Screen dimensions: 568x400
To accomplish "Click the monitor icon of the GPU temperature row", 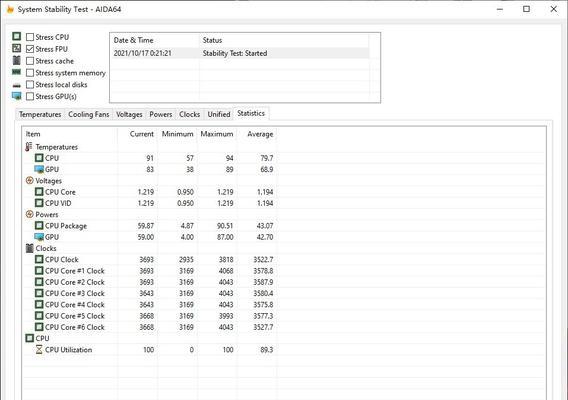I will (x=39, y=169).
